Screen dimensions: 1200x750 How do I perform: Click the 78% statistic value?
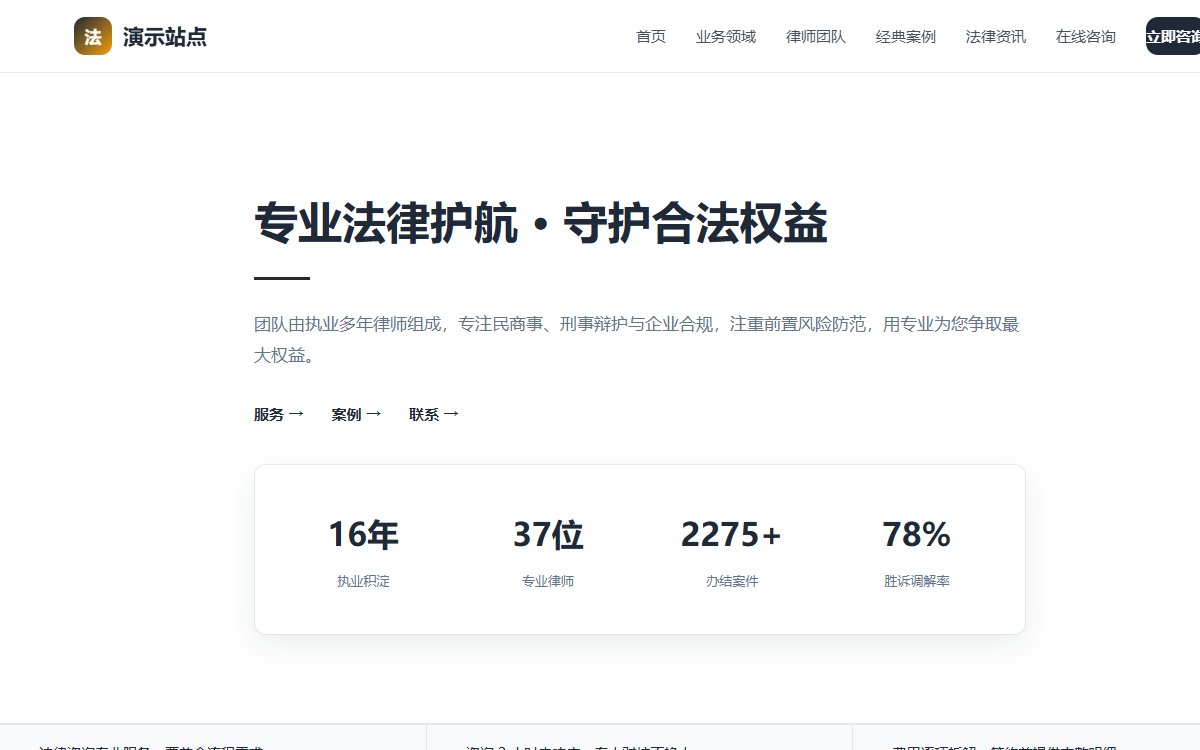pyautogui.click(x=916, y=535)
